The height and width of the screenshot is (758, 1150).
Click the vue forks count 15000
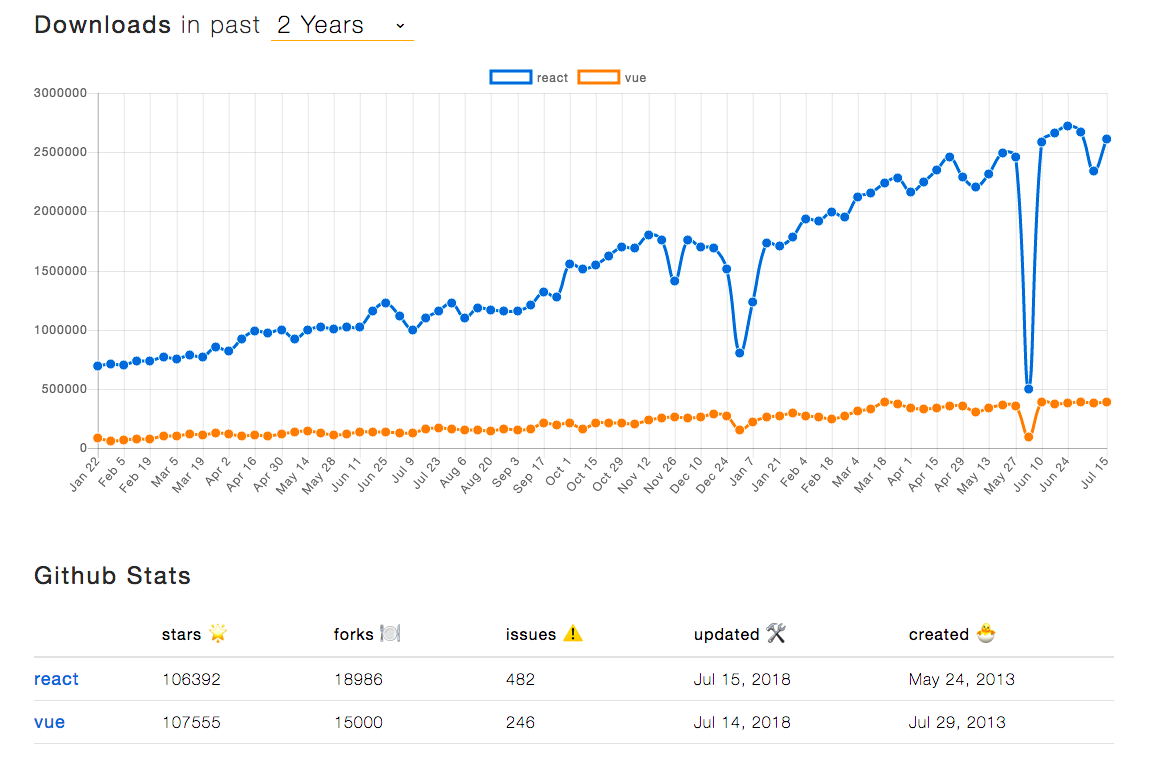pos(358,722)
